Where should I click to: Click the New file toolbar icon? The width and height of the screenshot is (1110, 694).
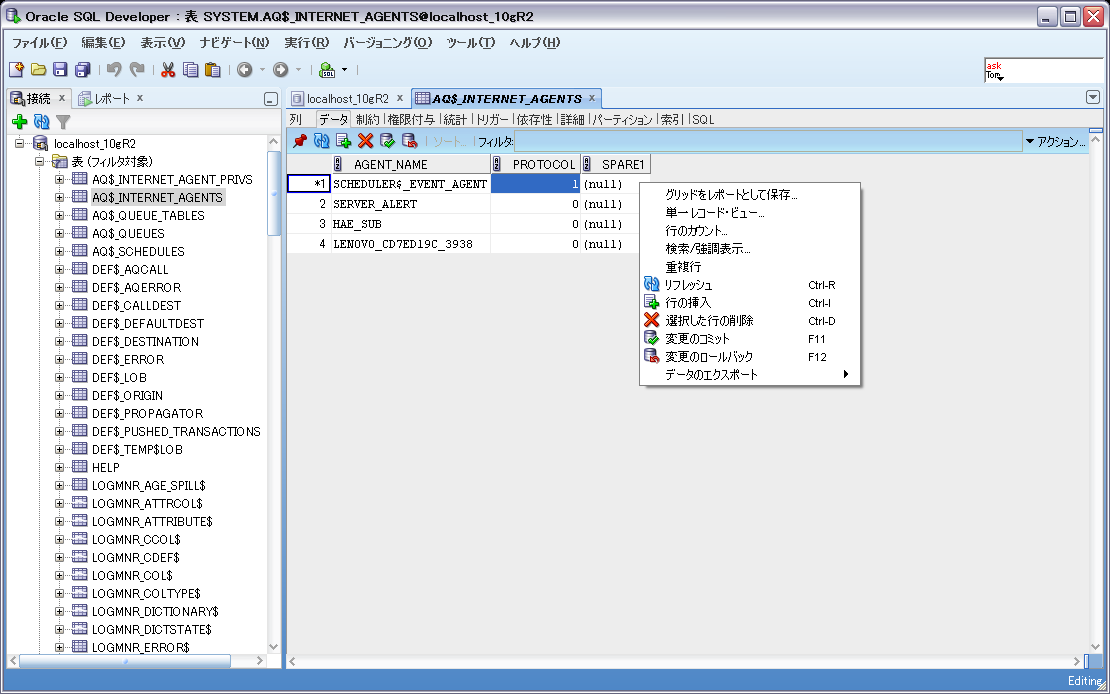tap(16, 69)
